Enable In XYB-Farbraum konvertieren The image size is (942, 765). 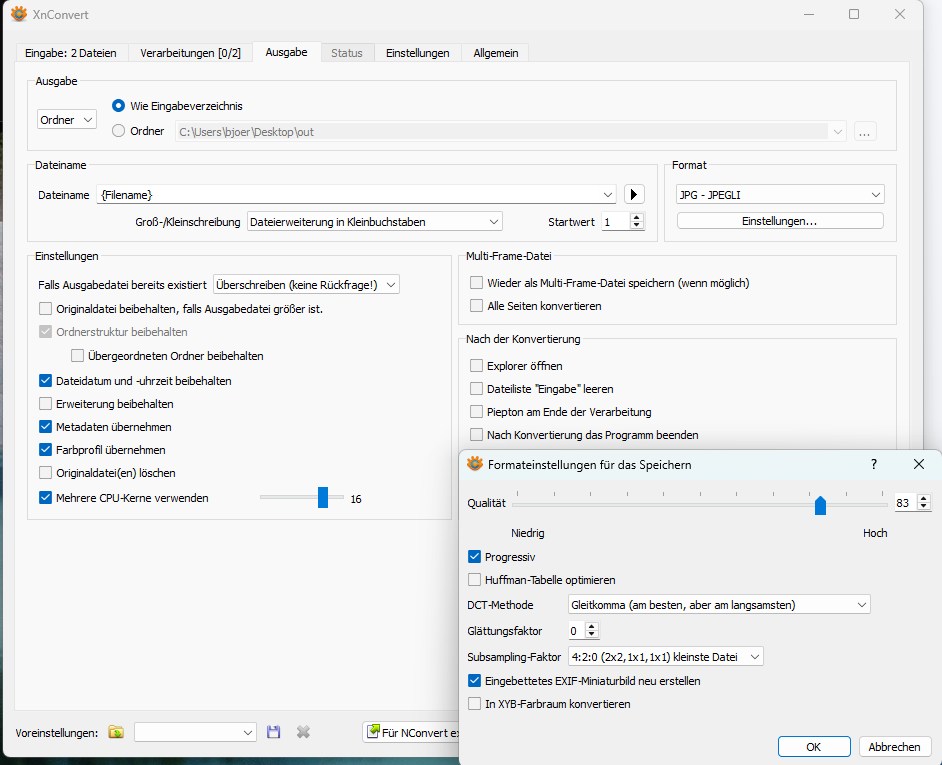(x=474, y=704)
